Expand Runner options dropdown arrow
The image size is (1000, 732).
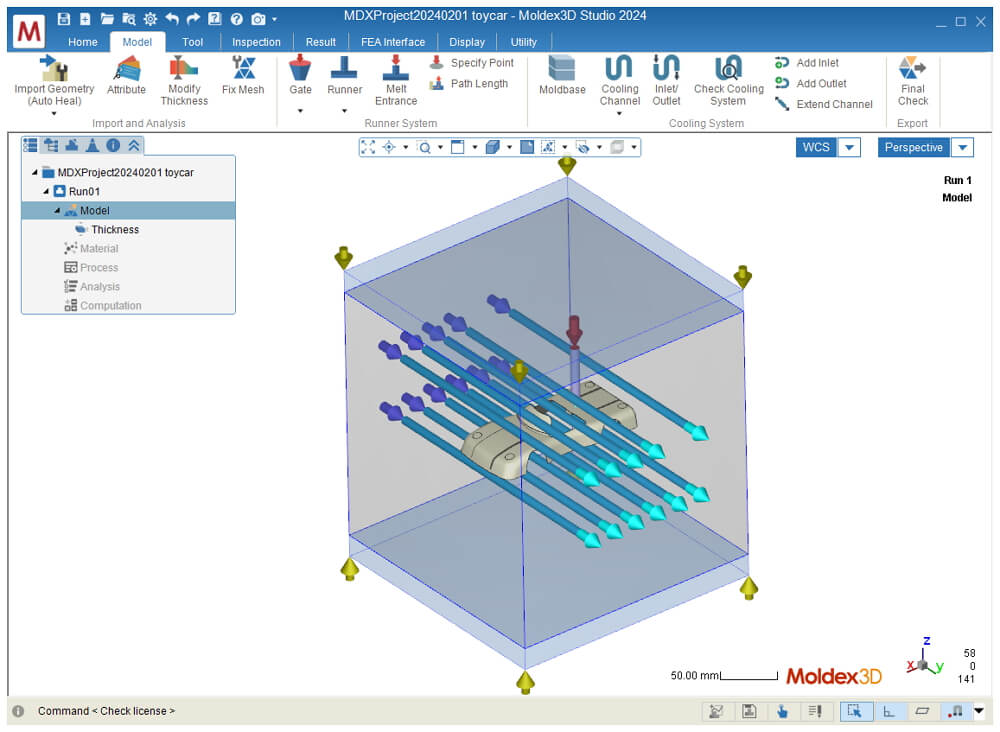tap(344, 111)
